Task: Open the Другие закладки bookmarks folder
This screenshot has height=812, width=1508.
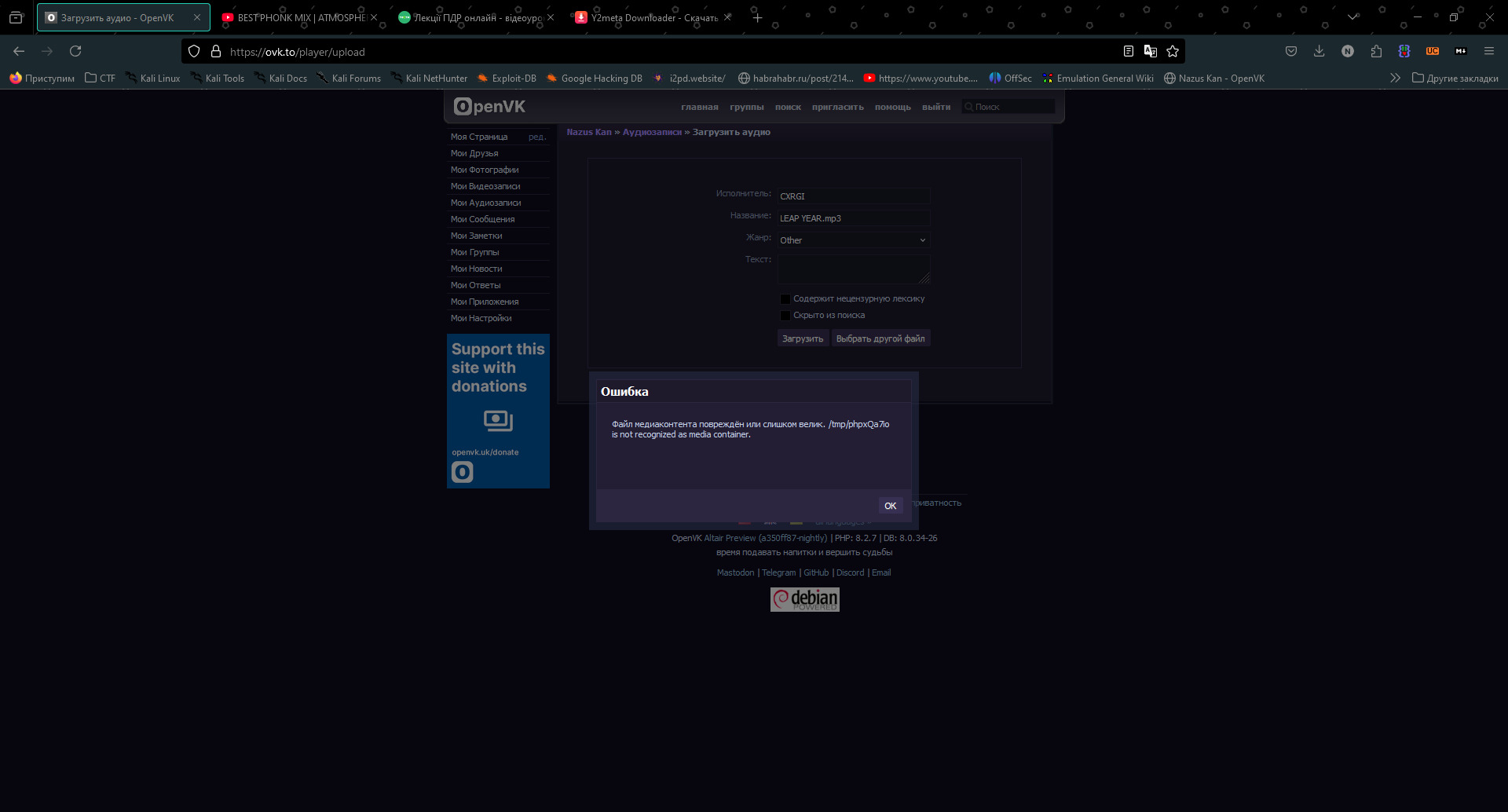Action: tap(1455, 78)
